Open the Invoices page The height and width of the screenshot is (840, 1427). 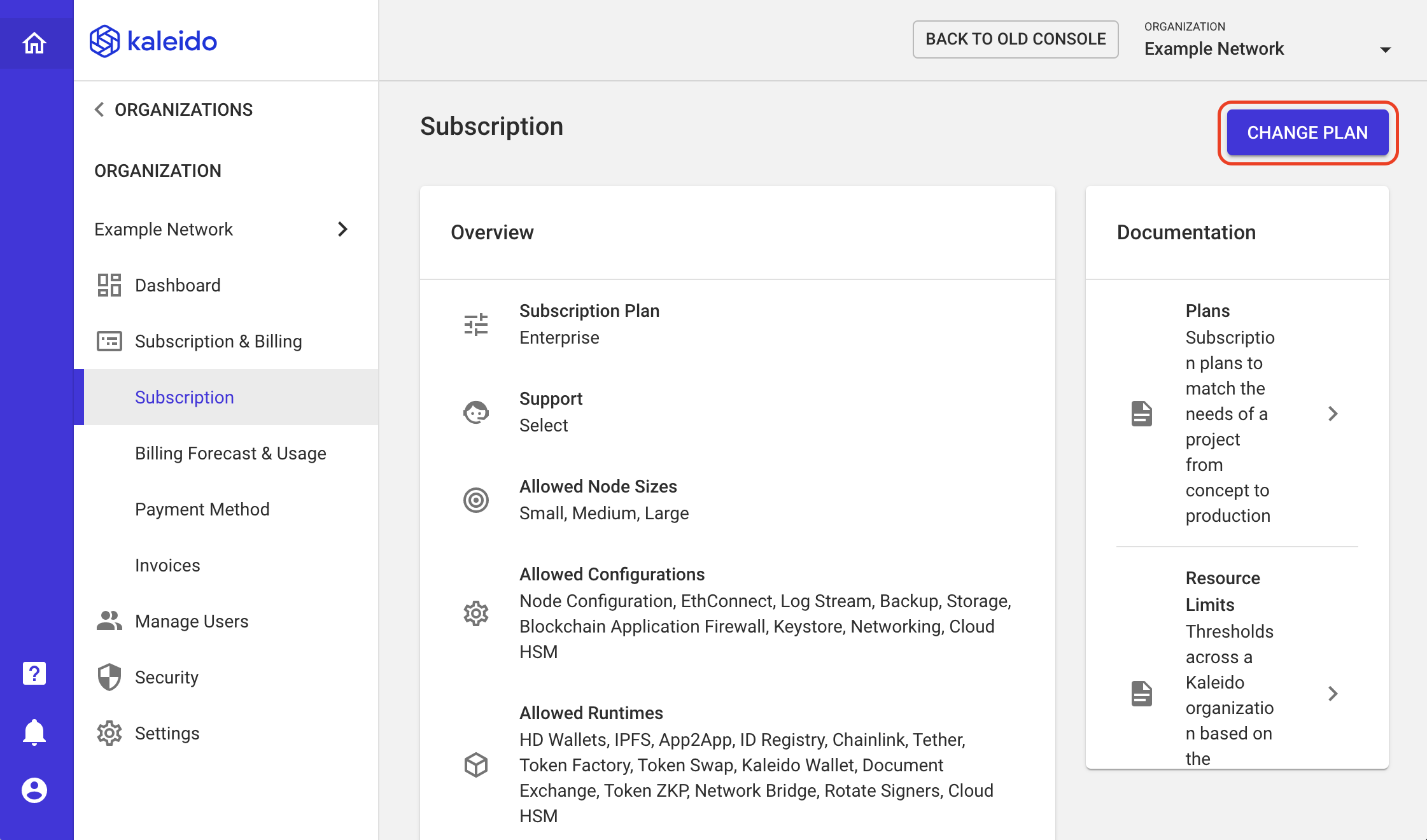227,565
